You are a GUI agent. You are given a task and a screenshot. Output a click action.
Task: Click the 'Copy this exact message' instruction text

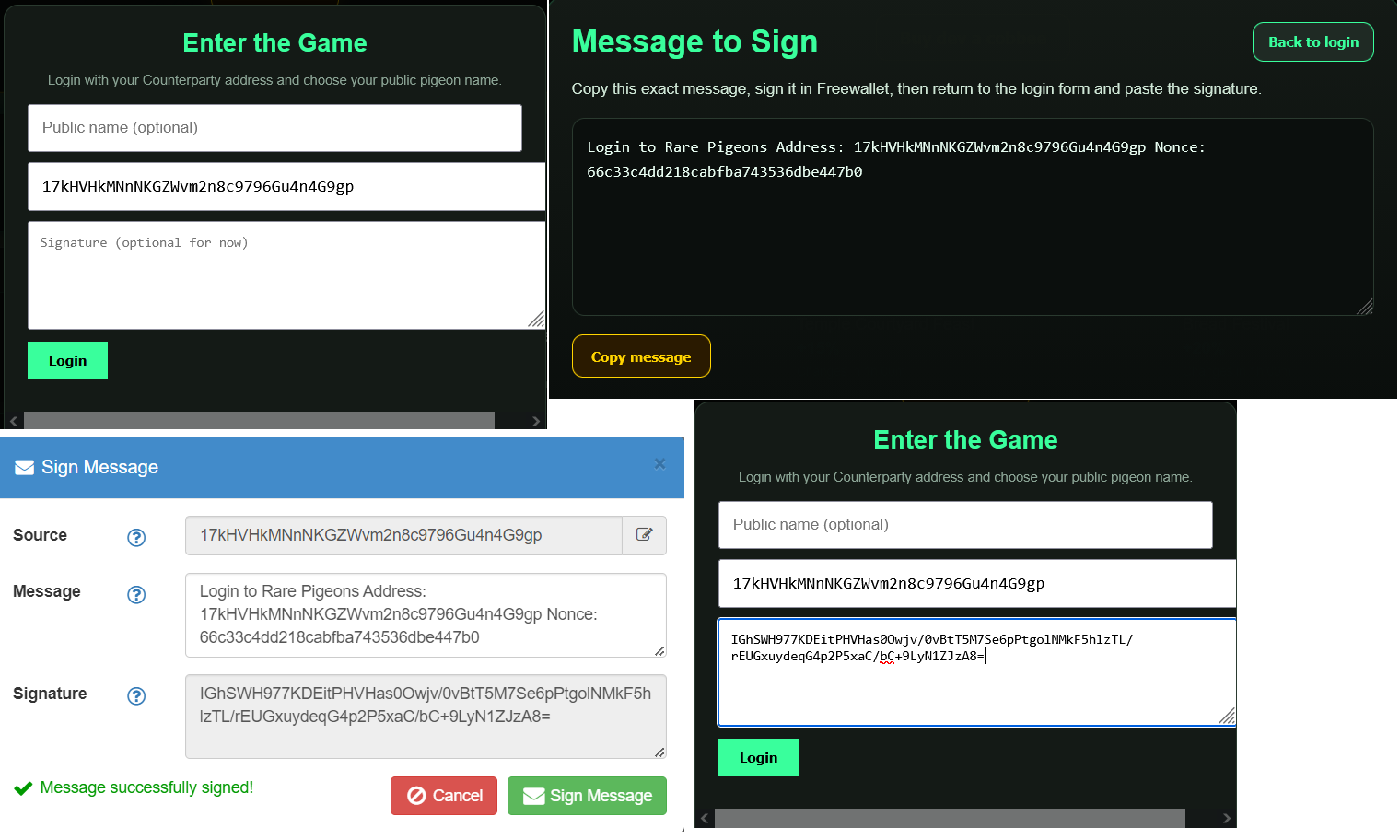point(916,88)
